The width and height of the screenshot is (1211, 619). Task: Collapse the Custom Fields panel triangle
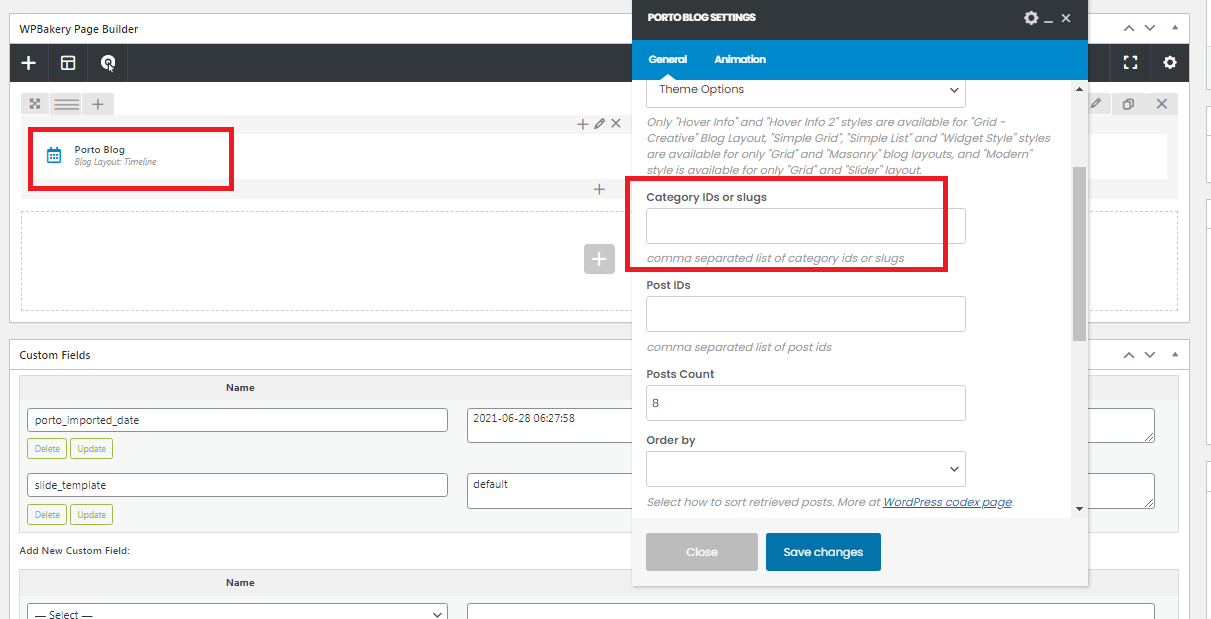point(1174,355)
